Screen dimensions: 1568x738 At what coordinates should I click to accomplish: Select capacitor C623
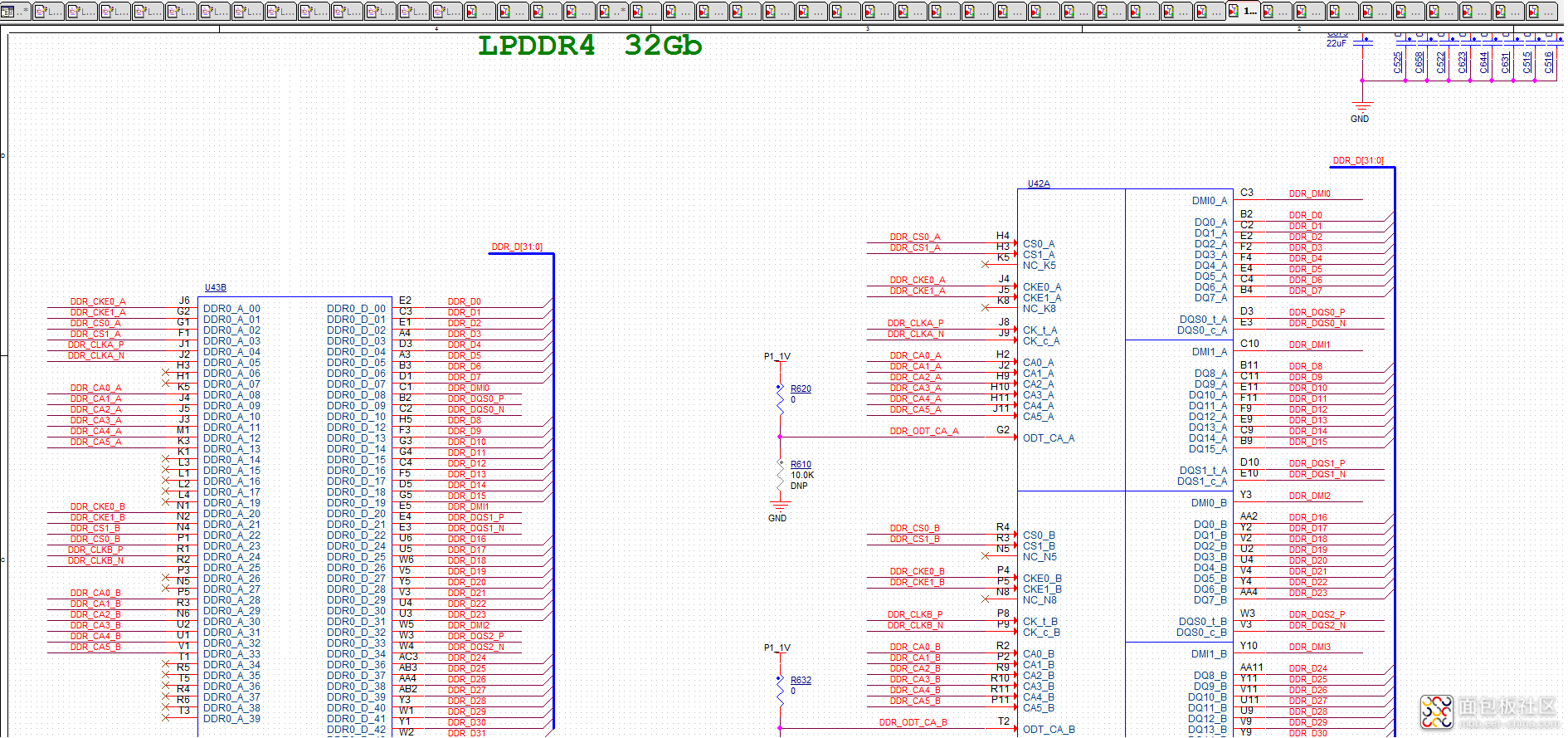pyautogui.click(x=1463, y=62)
